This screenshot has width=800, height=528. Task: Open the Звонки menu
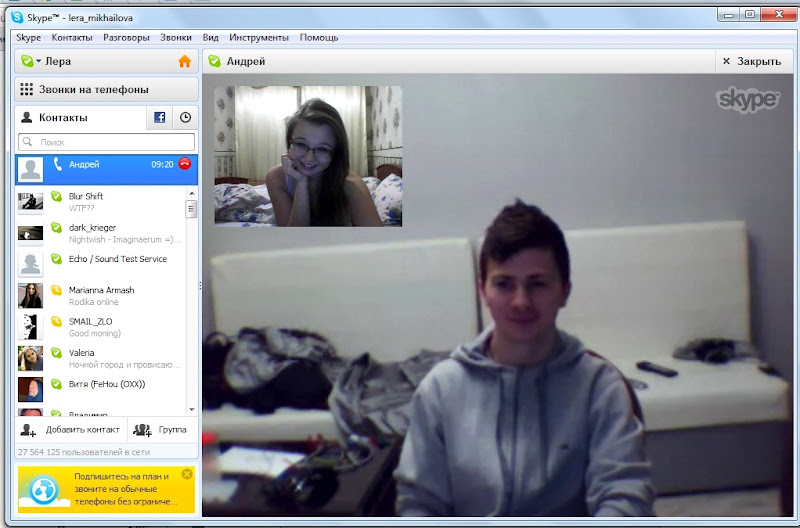[176, 37]
